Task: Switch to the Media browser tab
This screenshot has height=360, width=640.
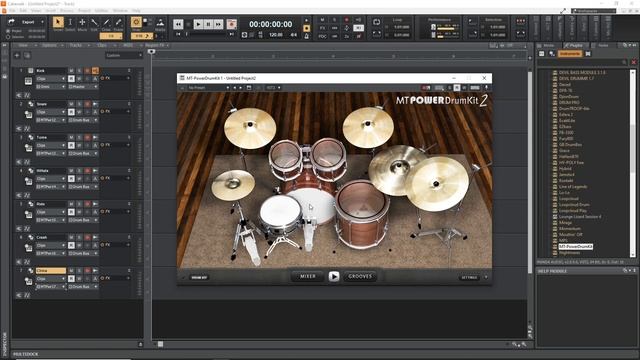Action: pyautogui.click(x=548, y=45)
